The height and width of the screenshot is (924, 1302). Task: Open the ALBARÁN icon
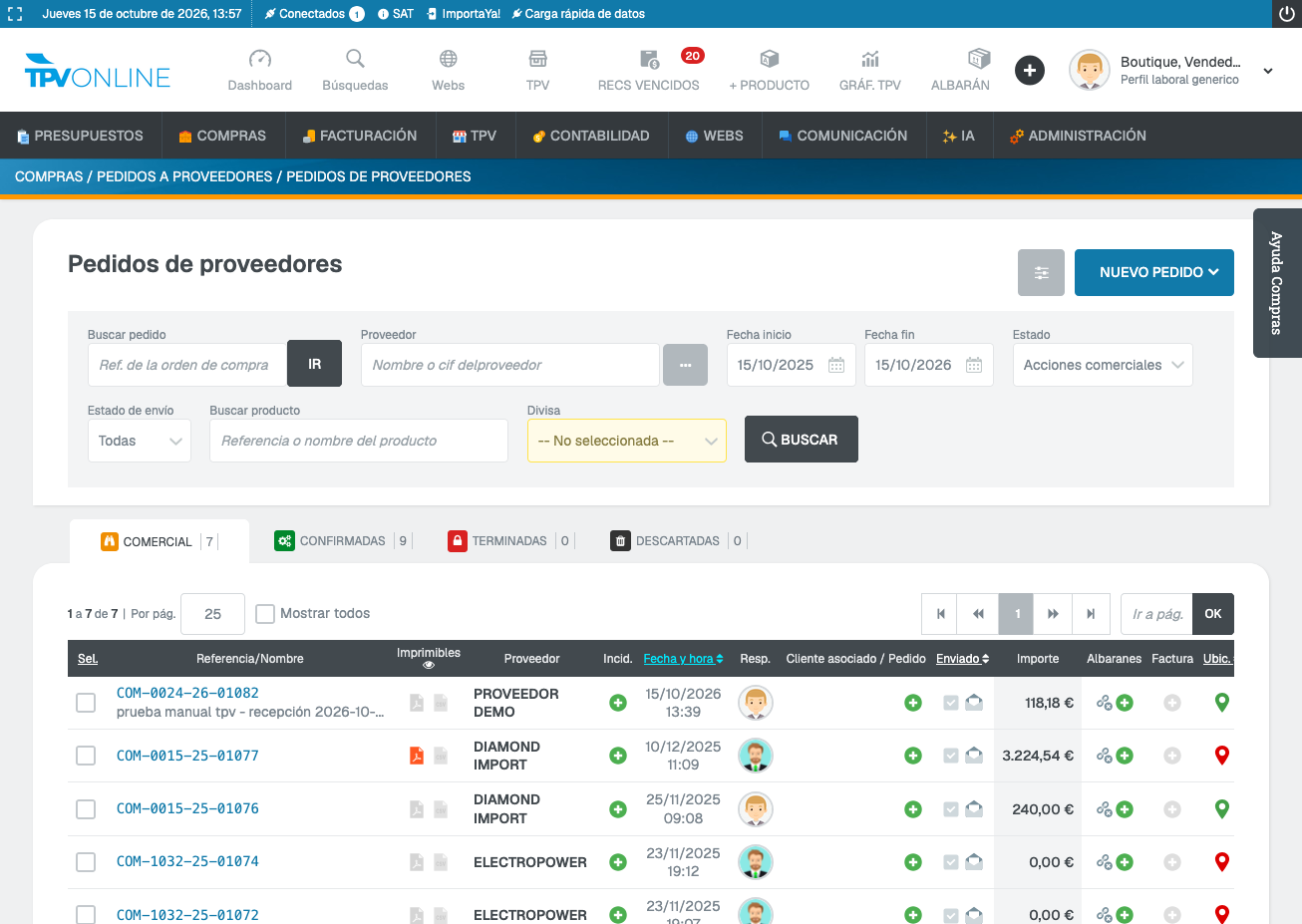pos(979,58)
